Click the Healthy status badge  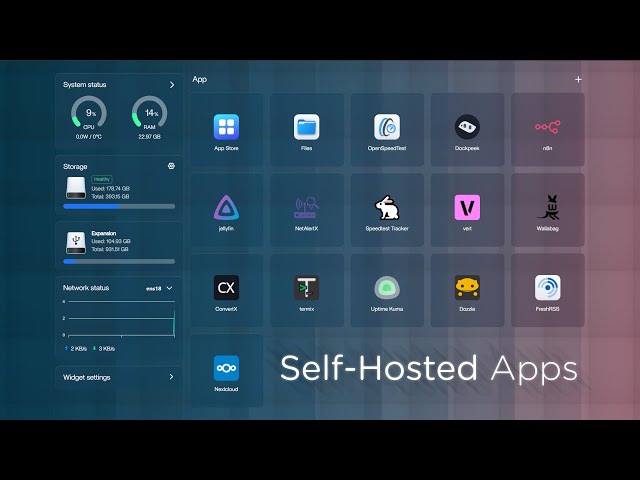click(x=102, y=179)
